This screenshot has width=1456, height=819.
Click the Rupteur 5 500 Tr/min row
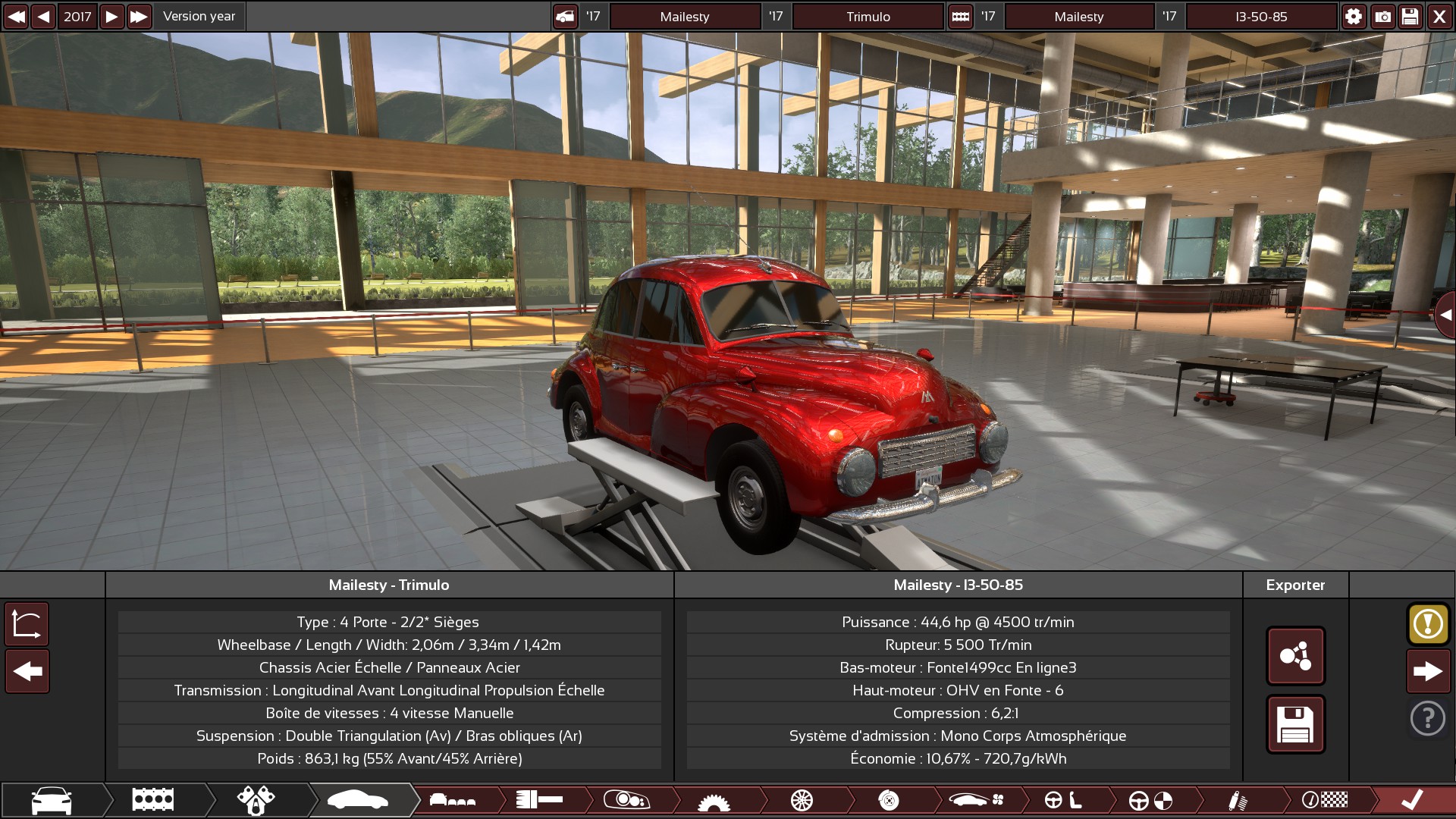click(x=958, y=645)
